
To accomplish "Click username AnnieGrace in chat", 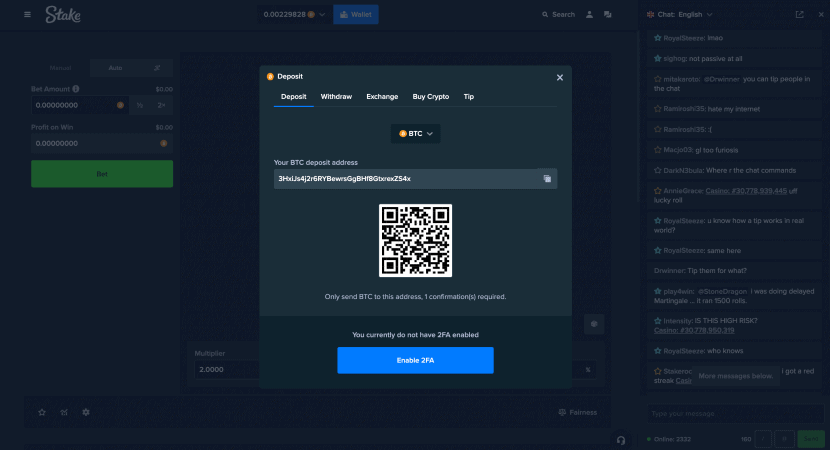I will pos(683,191).
